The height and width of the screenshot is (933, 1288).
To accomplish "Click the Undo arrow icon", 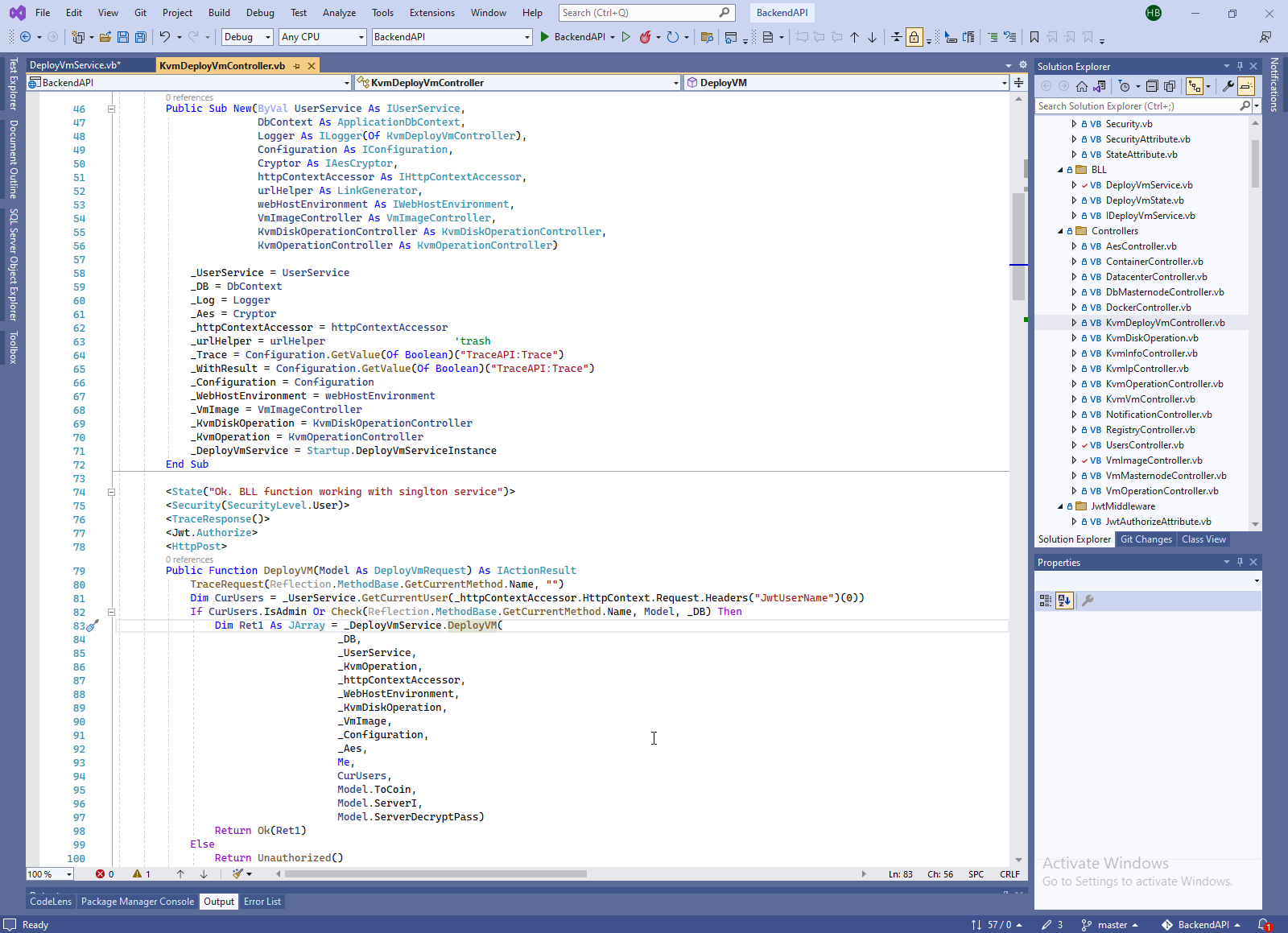I will [165, 37].
